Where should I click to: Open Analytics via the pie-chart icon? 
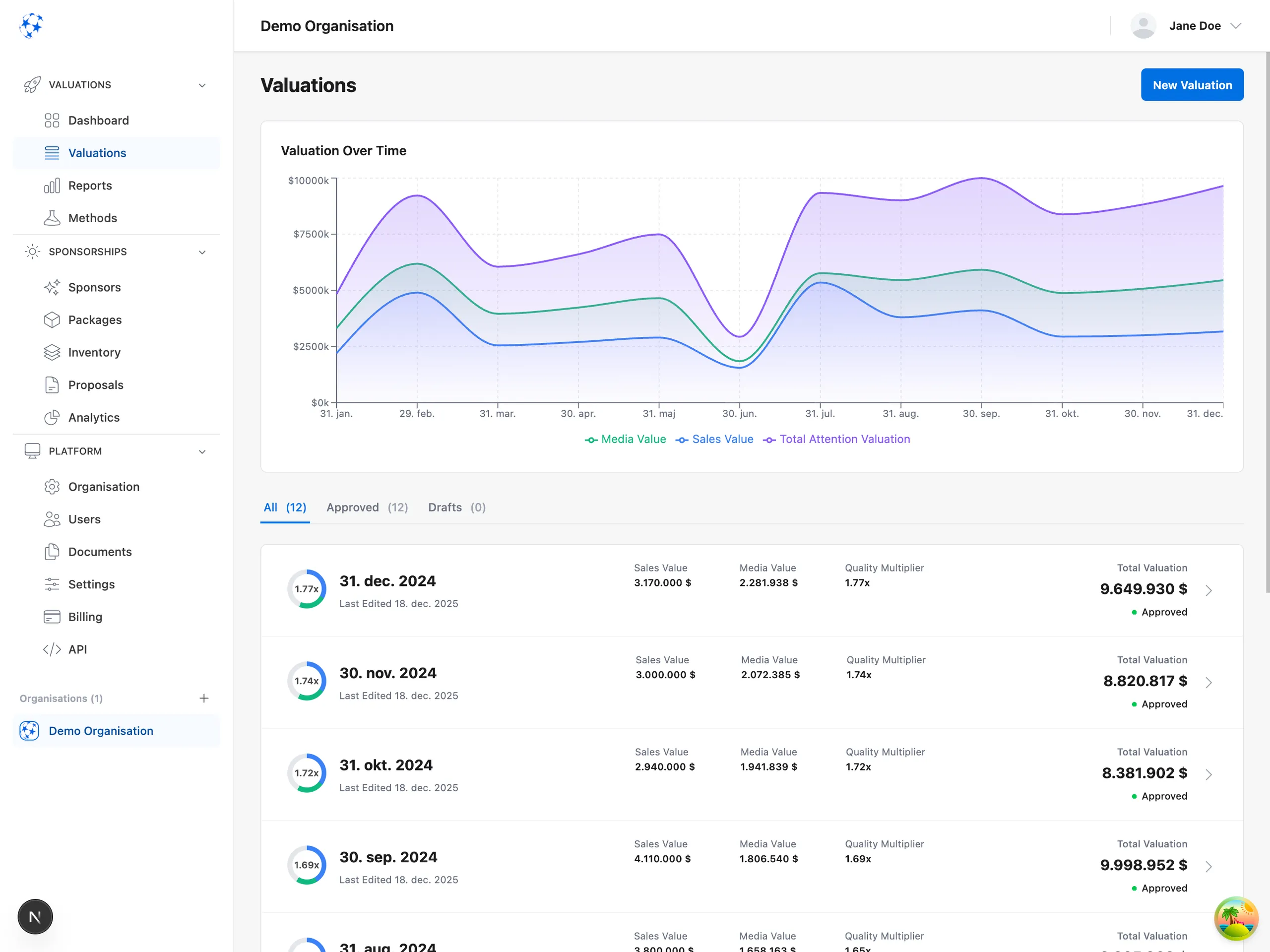52,417
